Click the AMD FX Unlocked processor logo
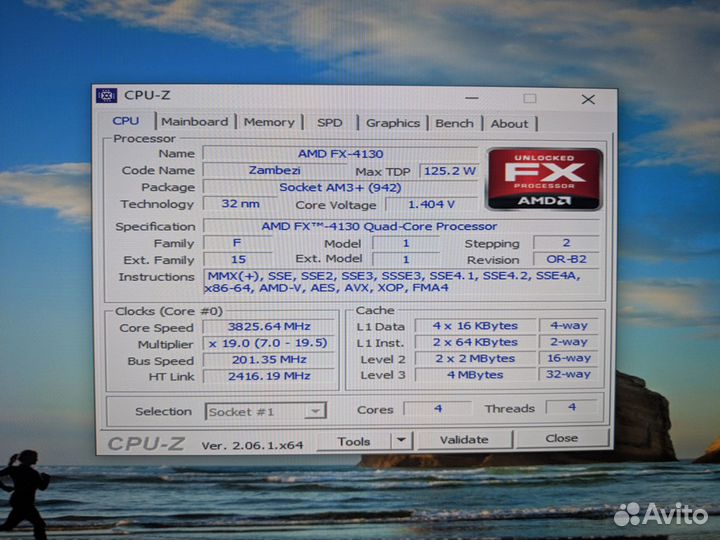The width and height of the screenshot is (720, 540). (x=545, y=179)
